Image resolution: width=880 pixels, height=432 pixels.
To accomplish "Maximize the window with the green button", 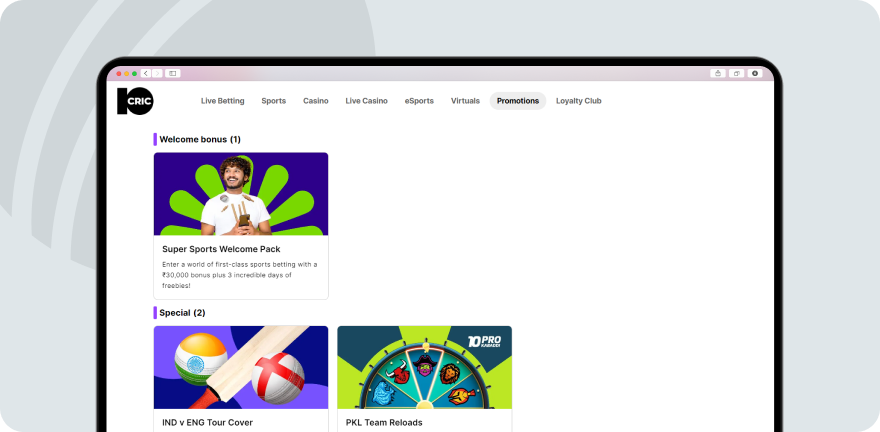I will (135, 73).
